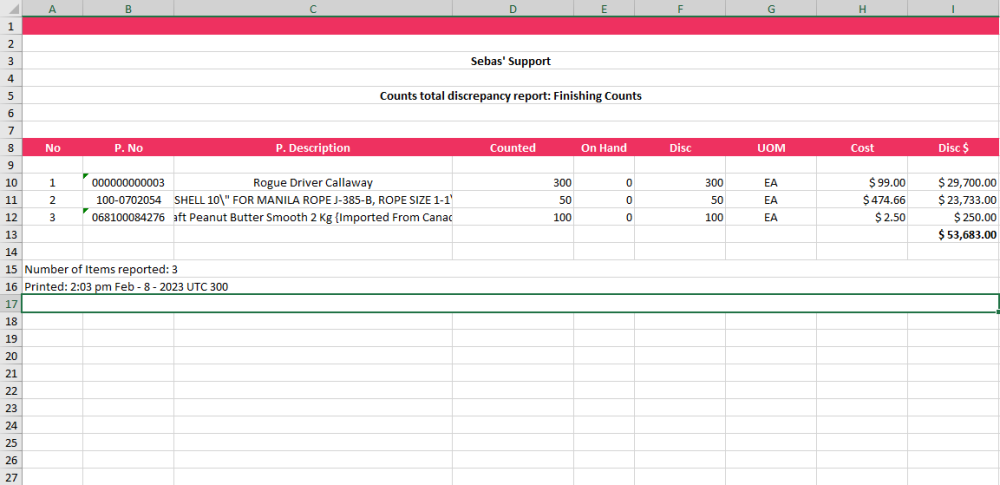Select the $ 250.00 discrepancy cell

pos(953,217)
